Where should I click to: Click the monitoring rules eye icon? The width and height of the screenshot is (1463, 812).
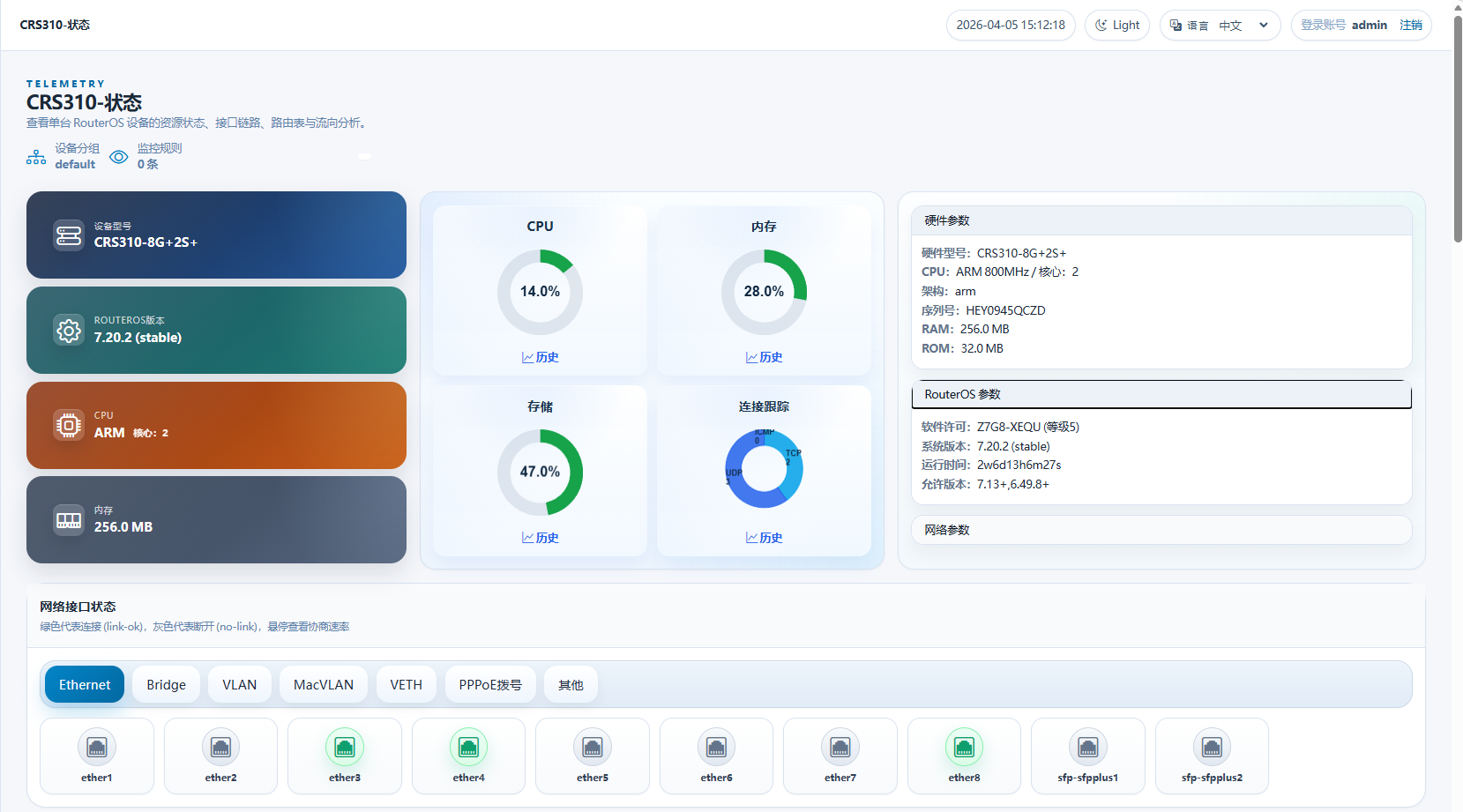point(119,157)
